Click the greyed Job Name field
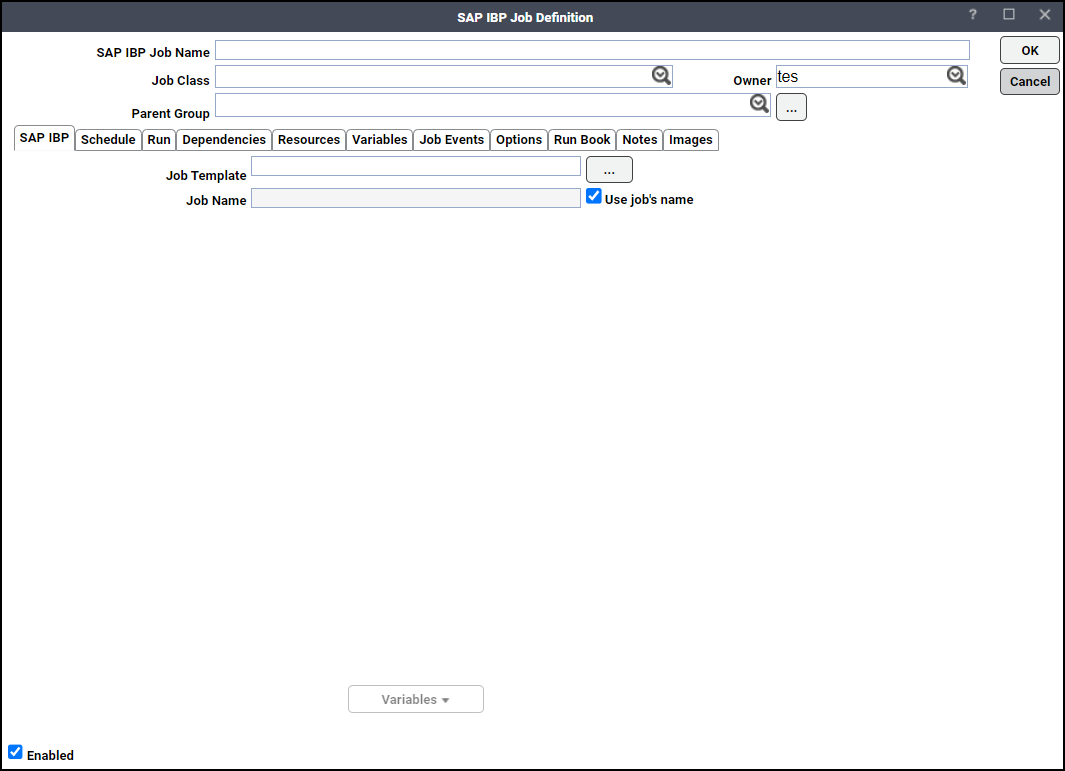 [x=416, y=198]
